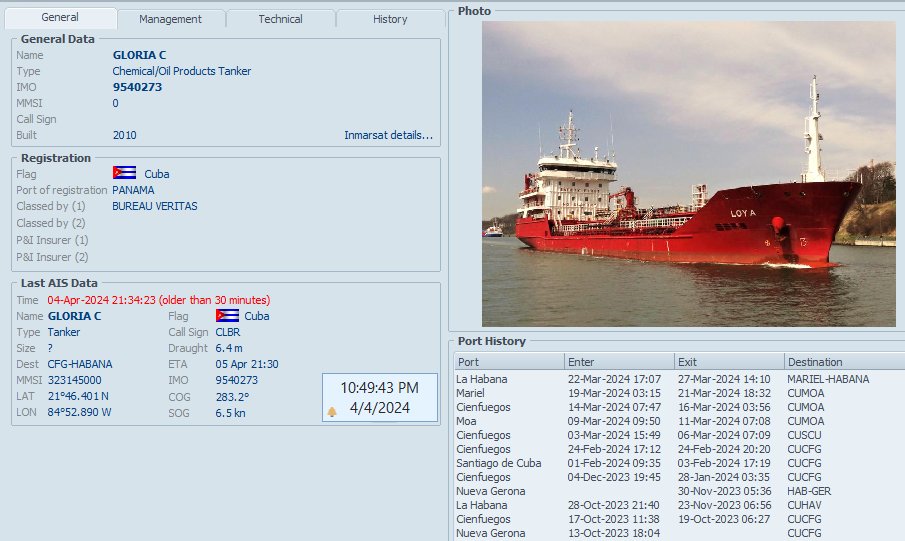Select IMO number 9540273 in General Data
The image size is (905, 541).
coord(137,87)
